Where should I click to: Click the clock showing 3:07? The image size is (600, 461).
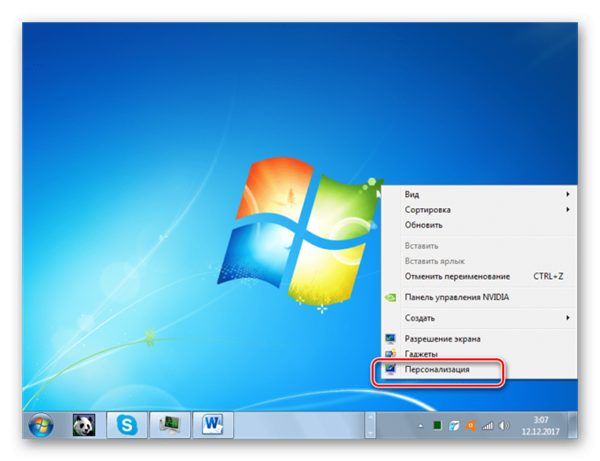pyautogui.click(x=541, y=420)
